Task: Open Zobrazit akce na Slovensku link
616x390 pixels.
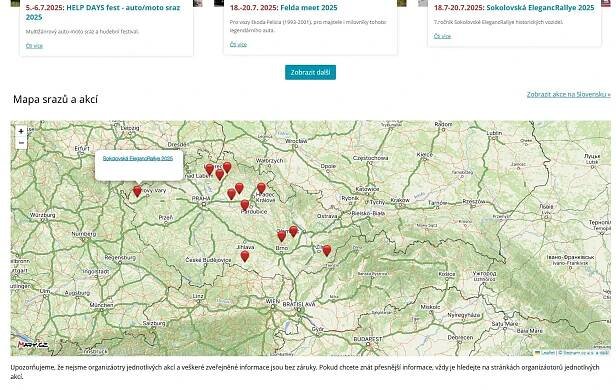Action: click(568, 94)
